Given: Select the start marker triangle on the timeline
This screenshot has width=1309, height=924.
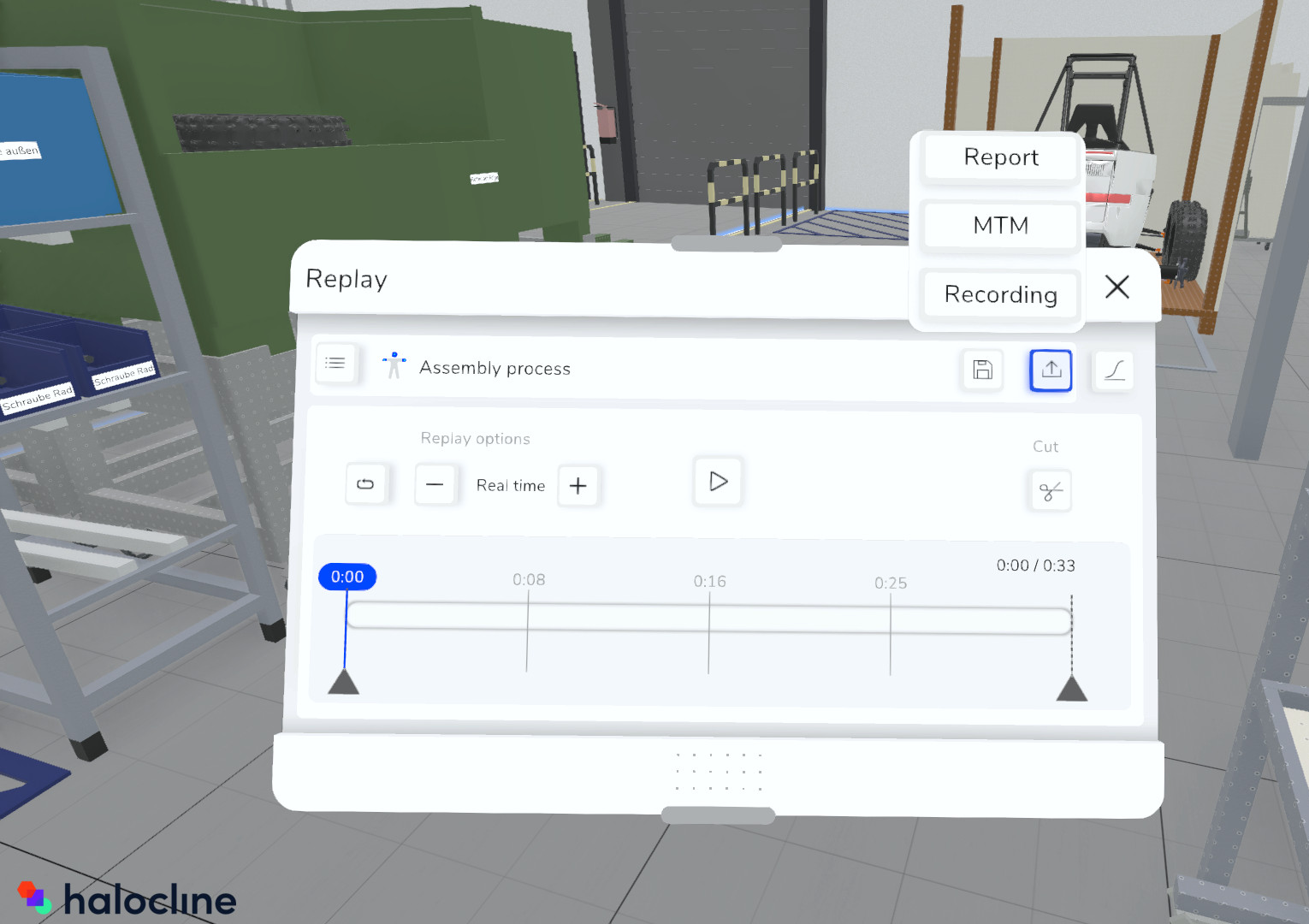Looking at the screenshot, I should click(x=345, y=682).
